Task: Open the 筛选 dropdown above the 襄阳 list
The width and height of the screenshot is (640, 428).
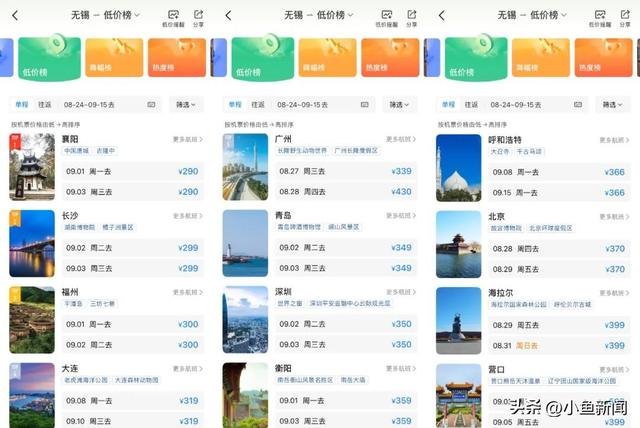Action: pyautogui.click(x=186, y=104)
